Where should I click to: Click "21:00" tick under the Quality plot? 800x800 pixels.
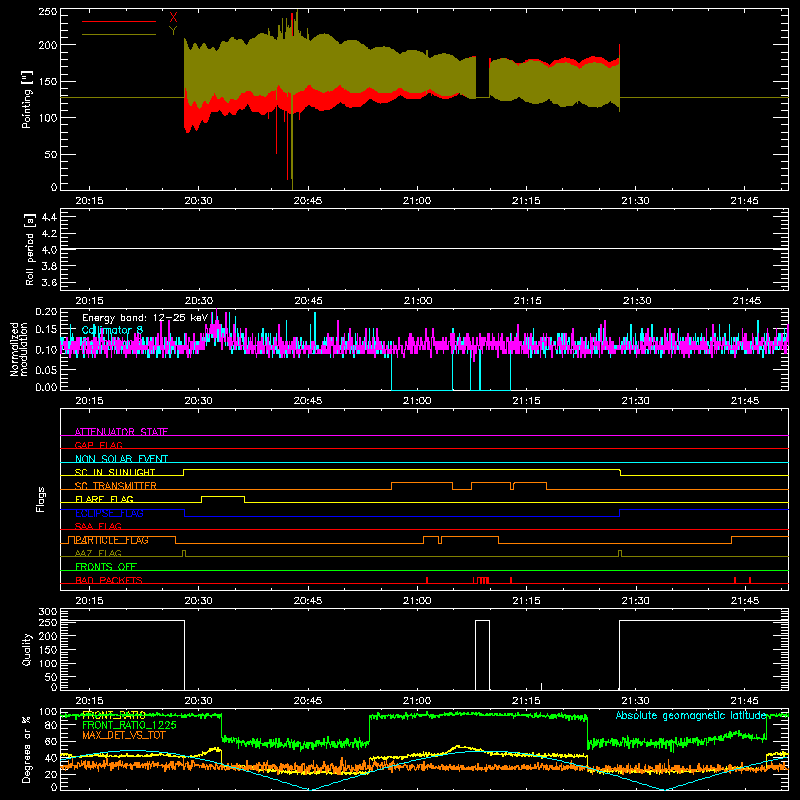point(417,701)
